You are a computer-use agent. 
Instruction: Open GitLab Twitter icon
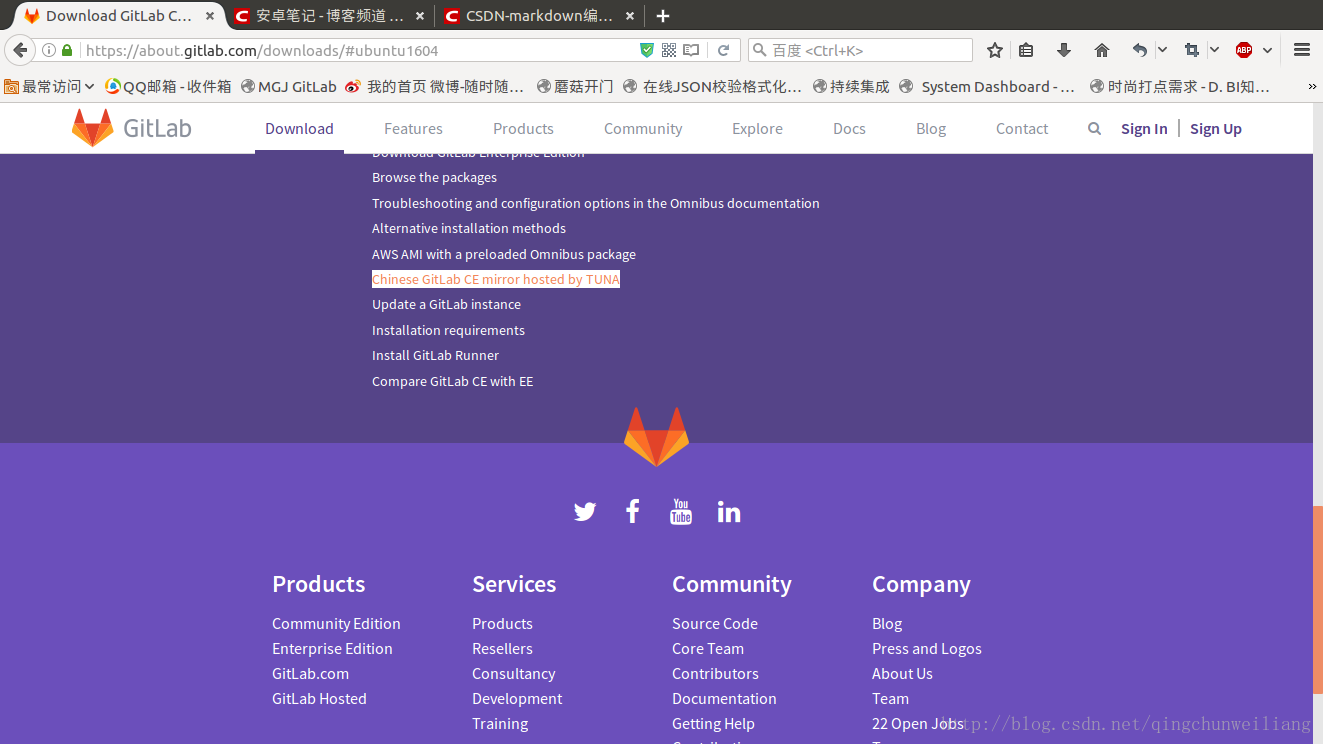click(x=585, y=512)
